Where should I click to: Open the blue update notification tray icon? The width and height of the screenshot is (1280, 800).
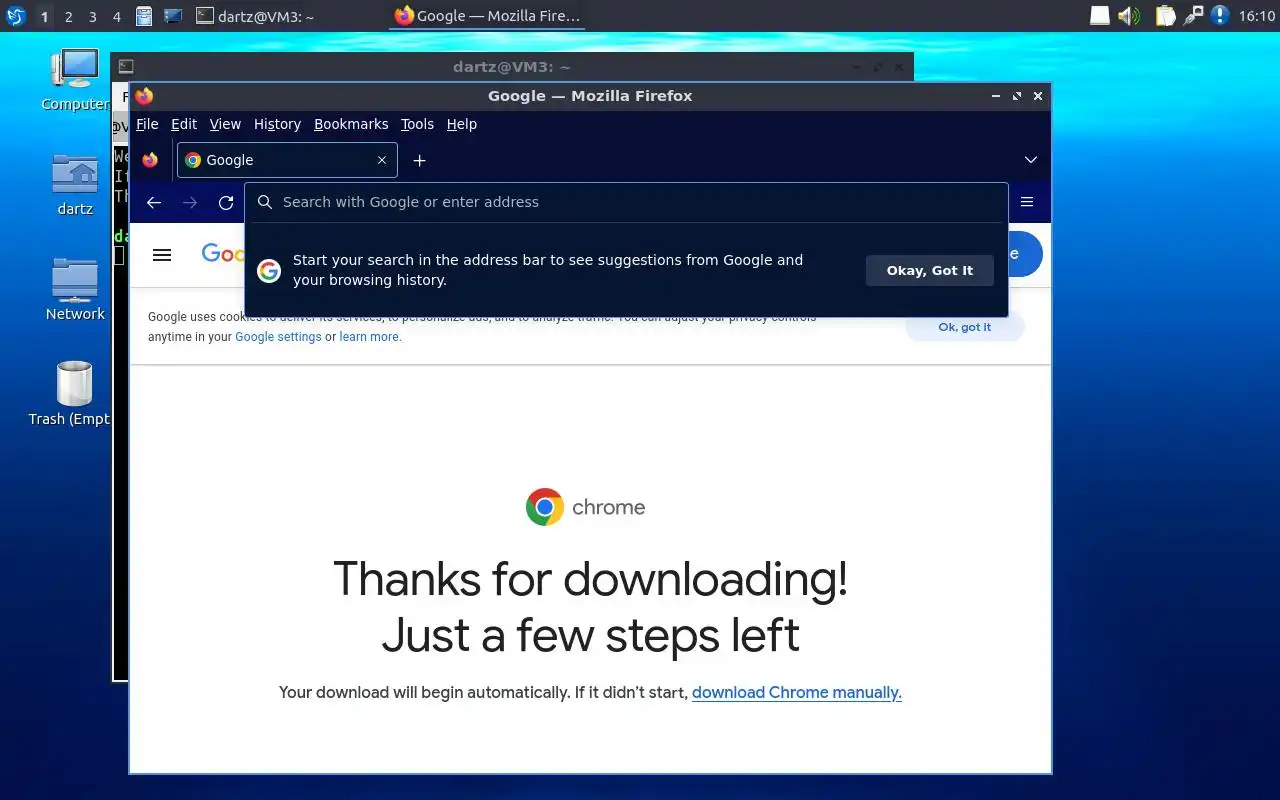[x=1220, y=16]
